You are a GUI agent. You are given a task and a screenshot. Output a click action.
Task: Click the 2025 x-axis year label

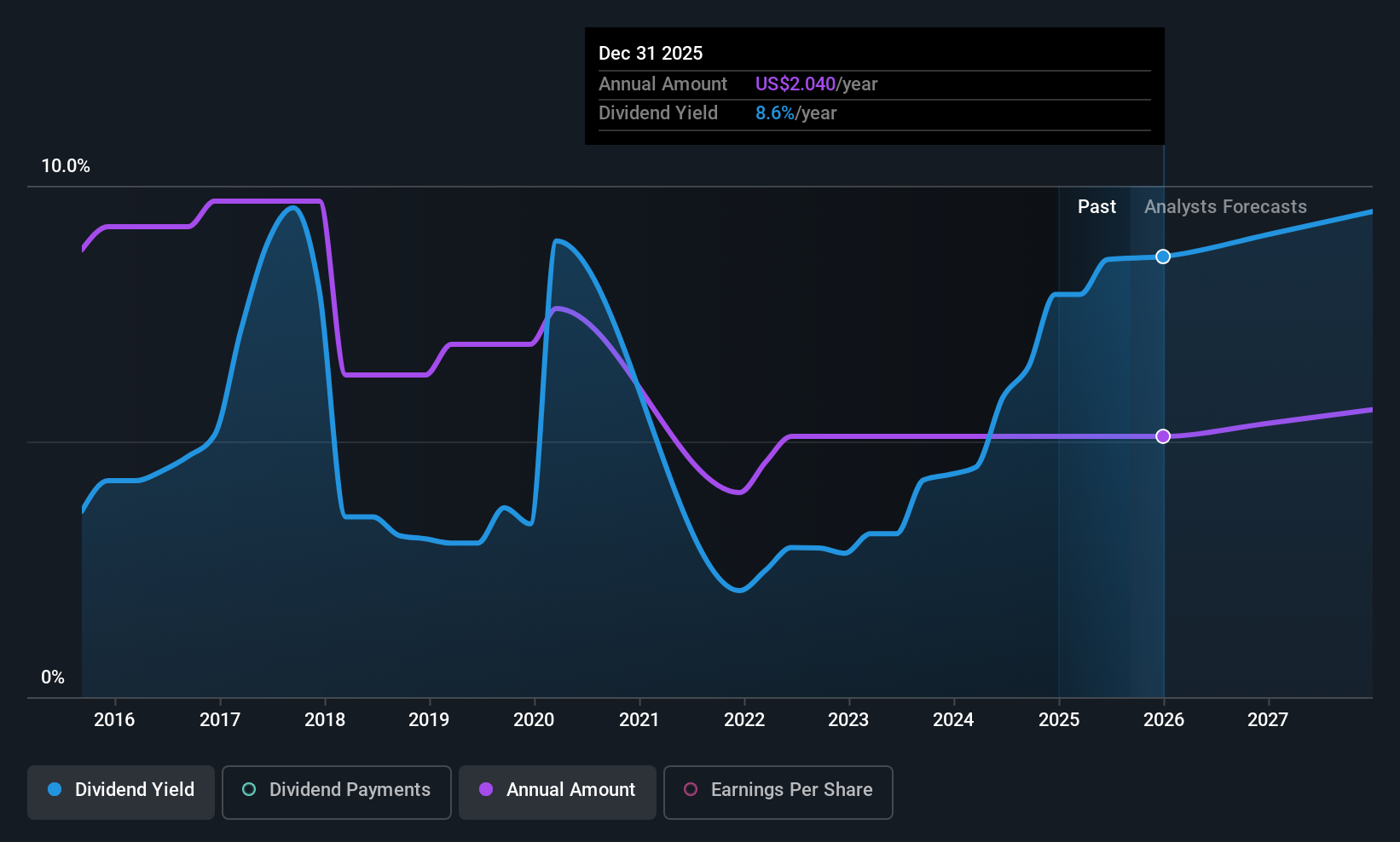(1059, 720)
